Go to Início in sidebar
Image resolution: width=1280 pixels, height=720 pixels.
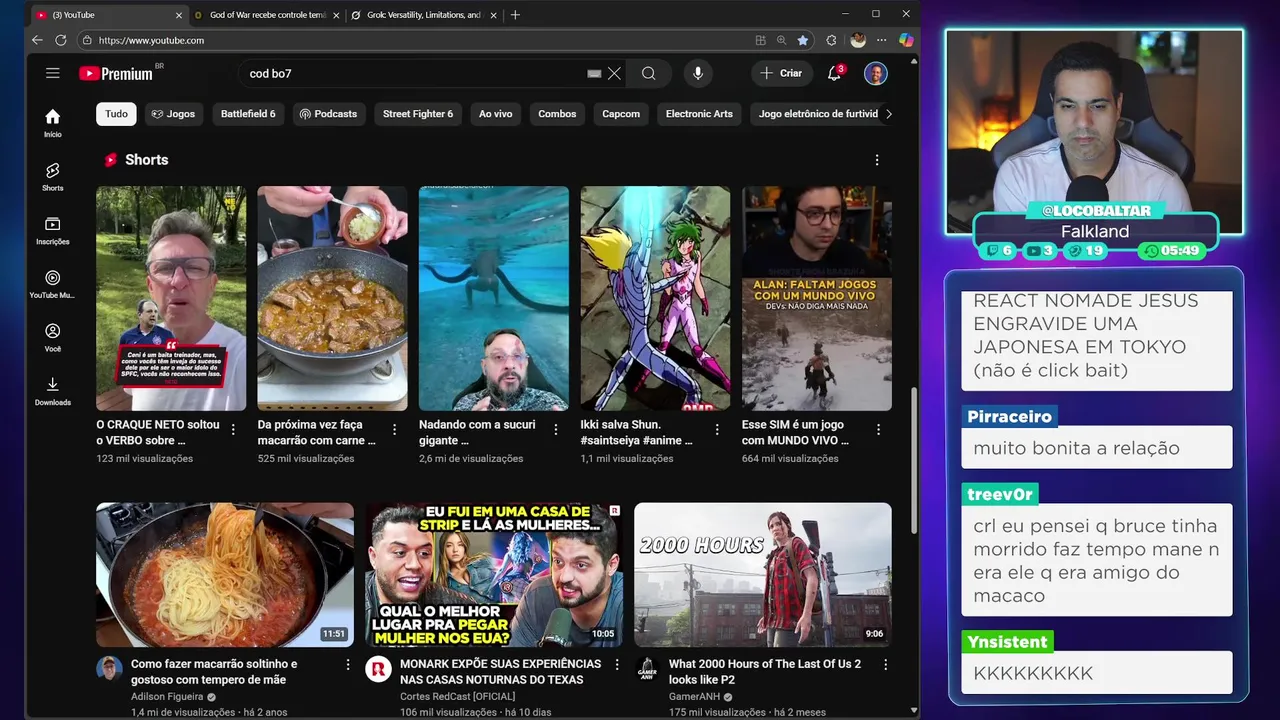(52, 123)
